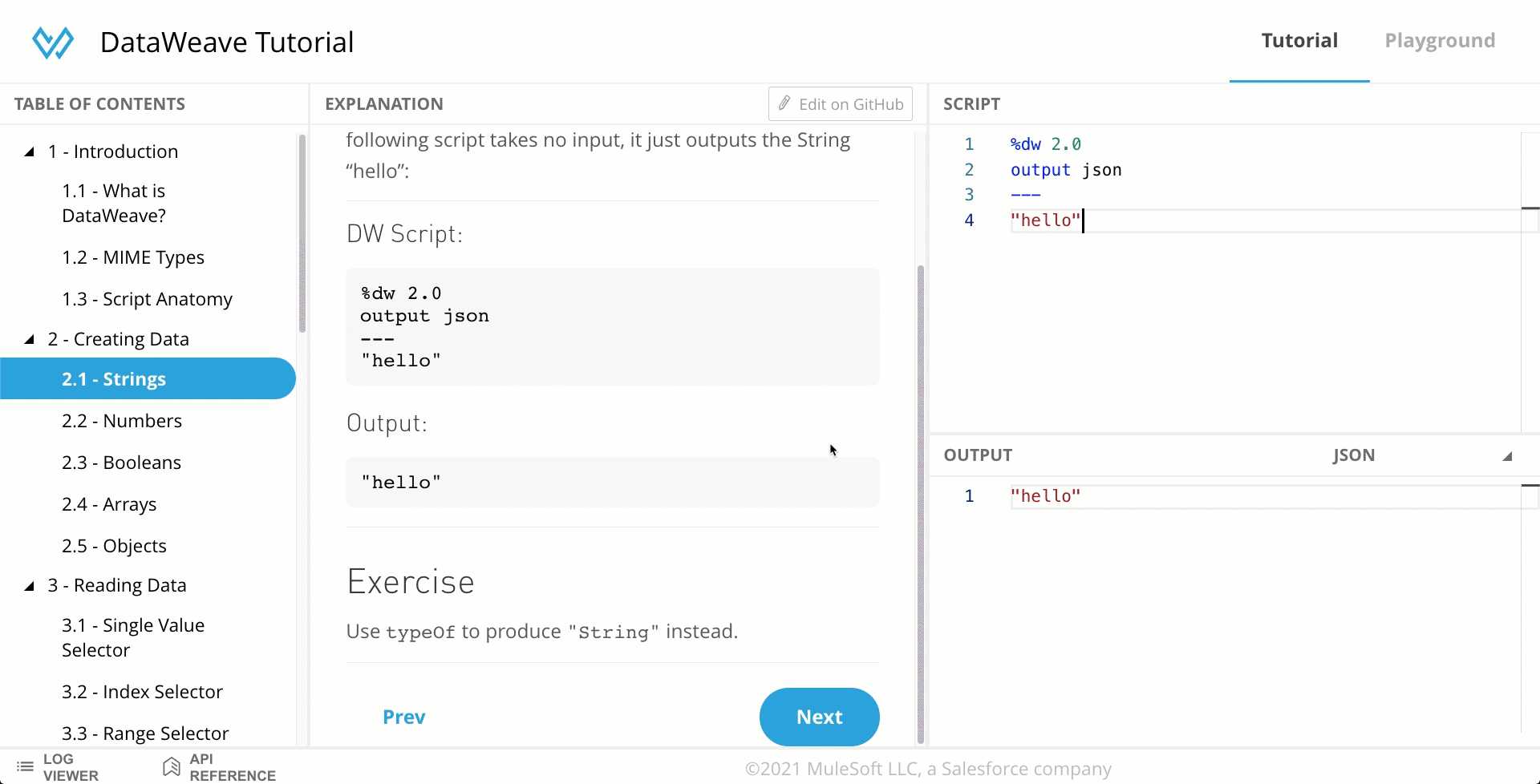1540x784 pixels.
Task: Switch to the Playground tab
Action: 1439,40
